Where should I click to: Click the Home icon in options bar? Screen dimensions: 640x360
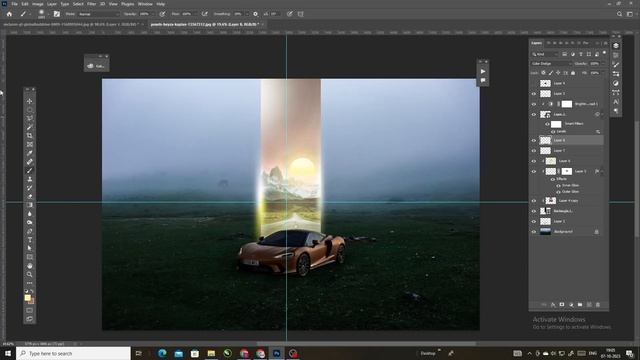click(9, 14)
